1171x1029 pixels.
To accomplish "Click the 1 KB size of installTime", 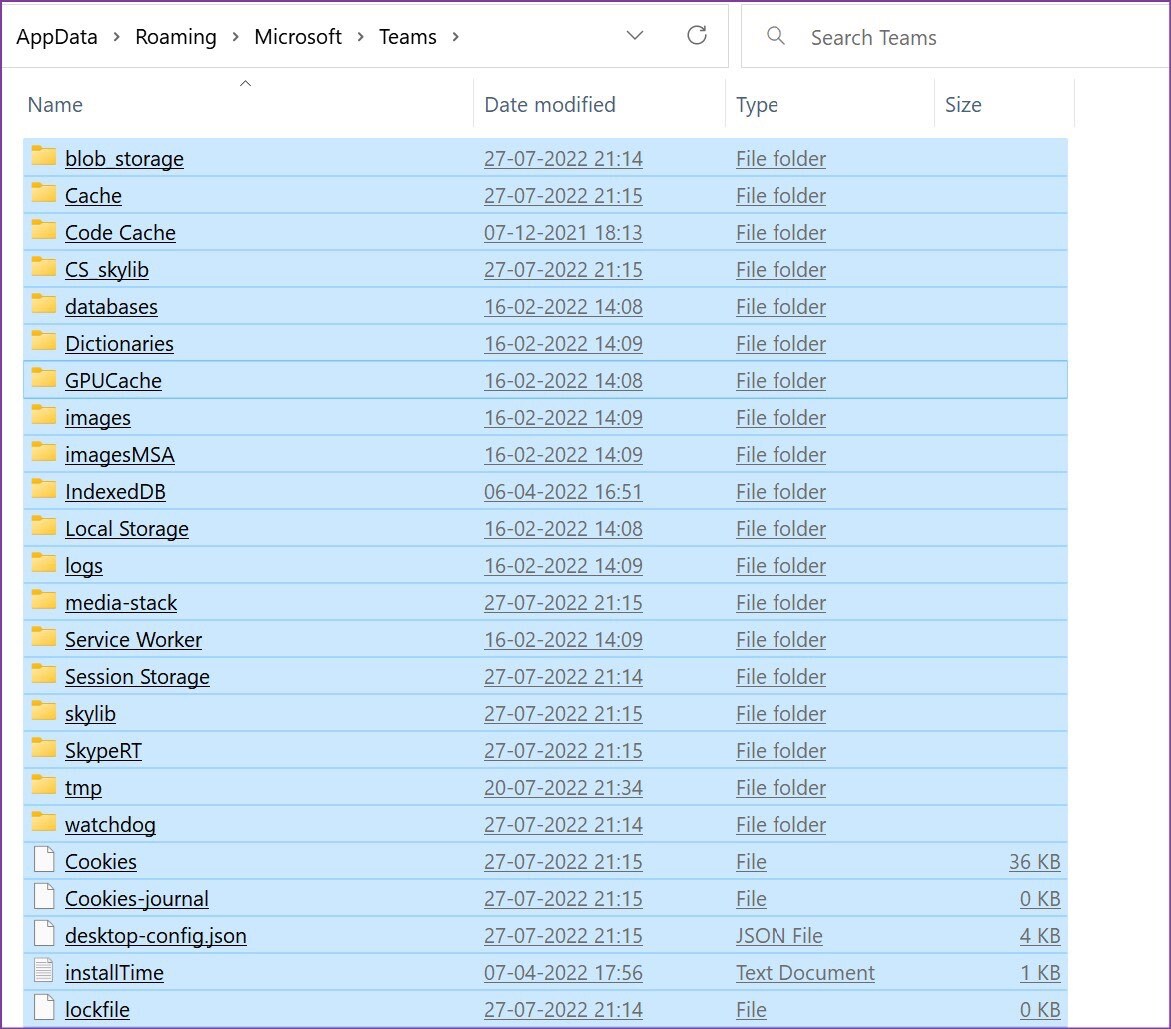I will pyautogui.click(x=1040, y=973).
